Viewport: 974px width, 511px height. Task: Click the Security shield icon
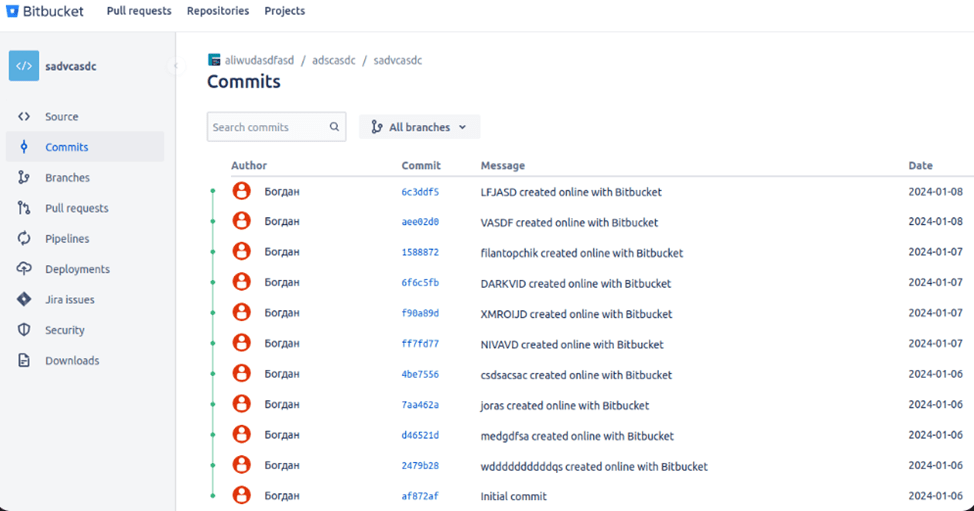click(24, 330)
